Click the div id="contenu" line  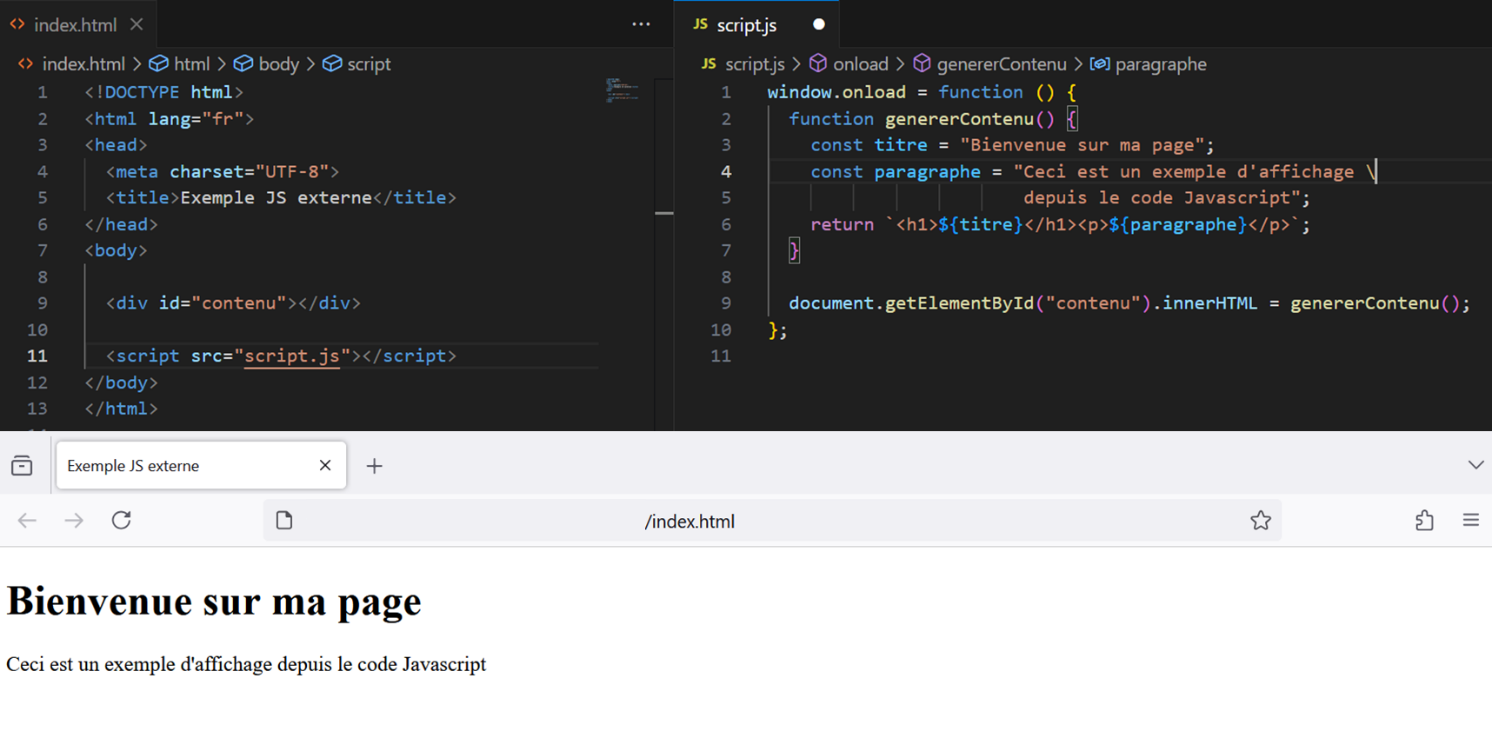233,303
